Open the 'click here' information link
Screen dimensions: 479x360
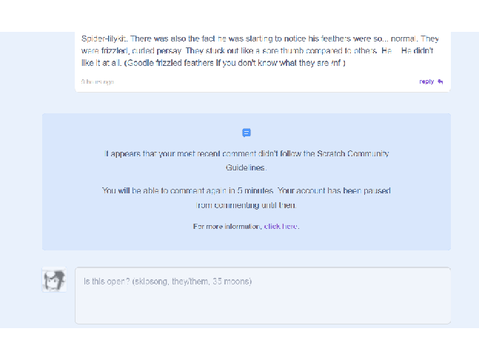pos(281,226)
